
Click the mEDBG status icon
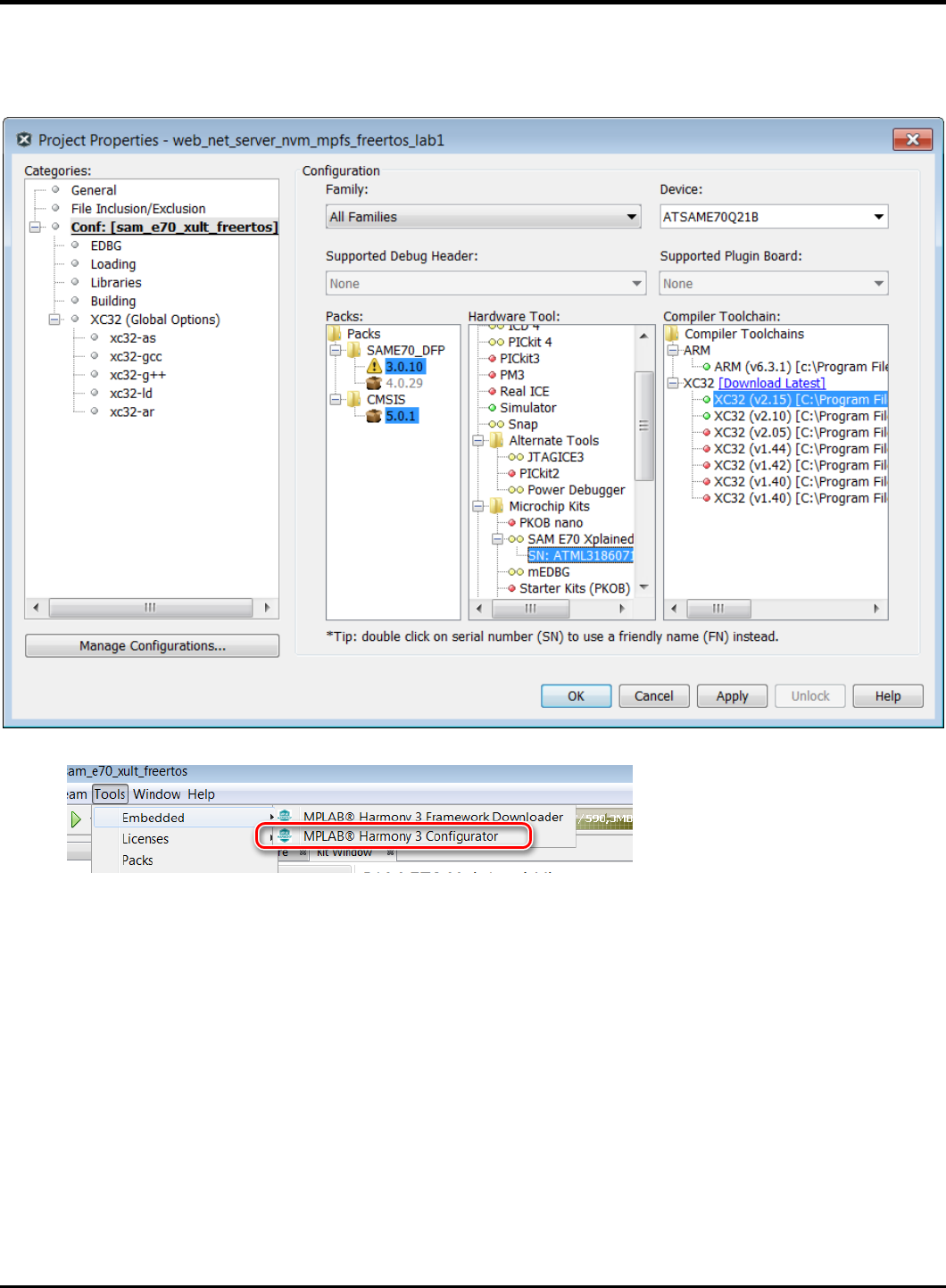click(x=516, y=572)
